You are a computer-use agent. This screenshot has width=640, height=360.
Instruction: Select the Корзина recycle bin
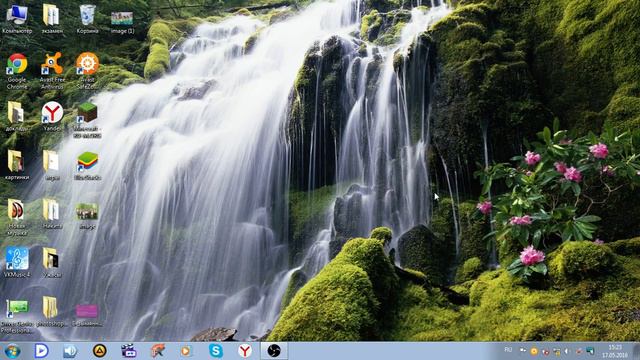(87, 18)
